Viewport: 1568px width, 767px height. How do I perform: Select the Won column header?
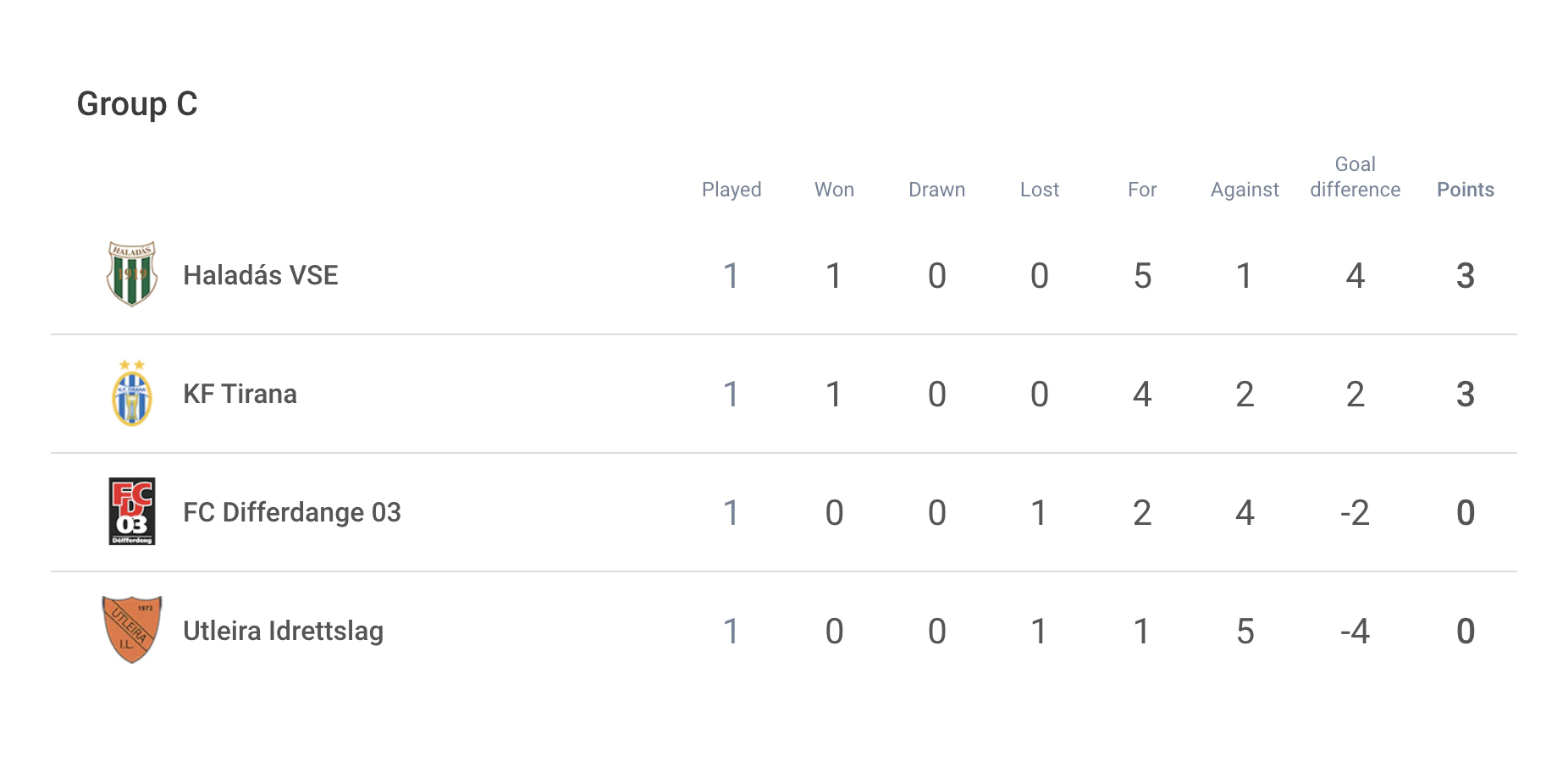tap(835, 190)
